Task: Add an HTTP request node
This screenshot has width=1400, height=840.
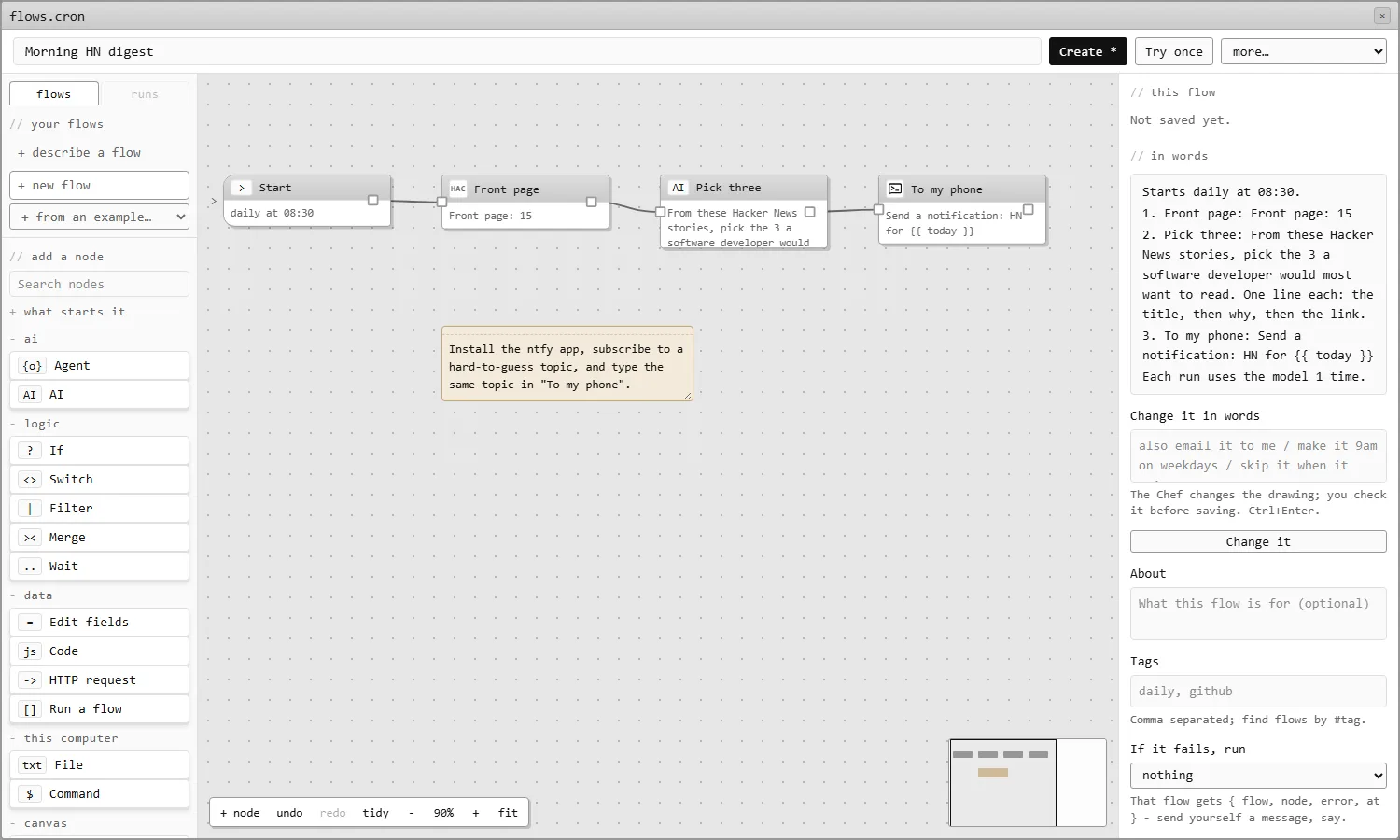Action: (99, 680)
